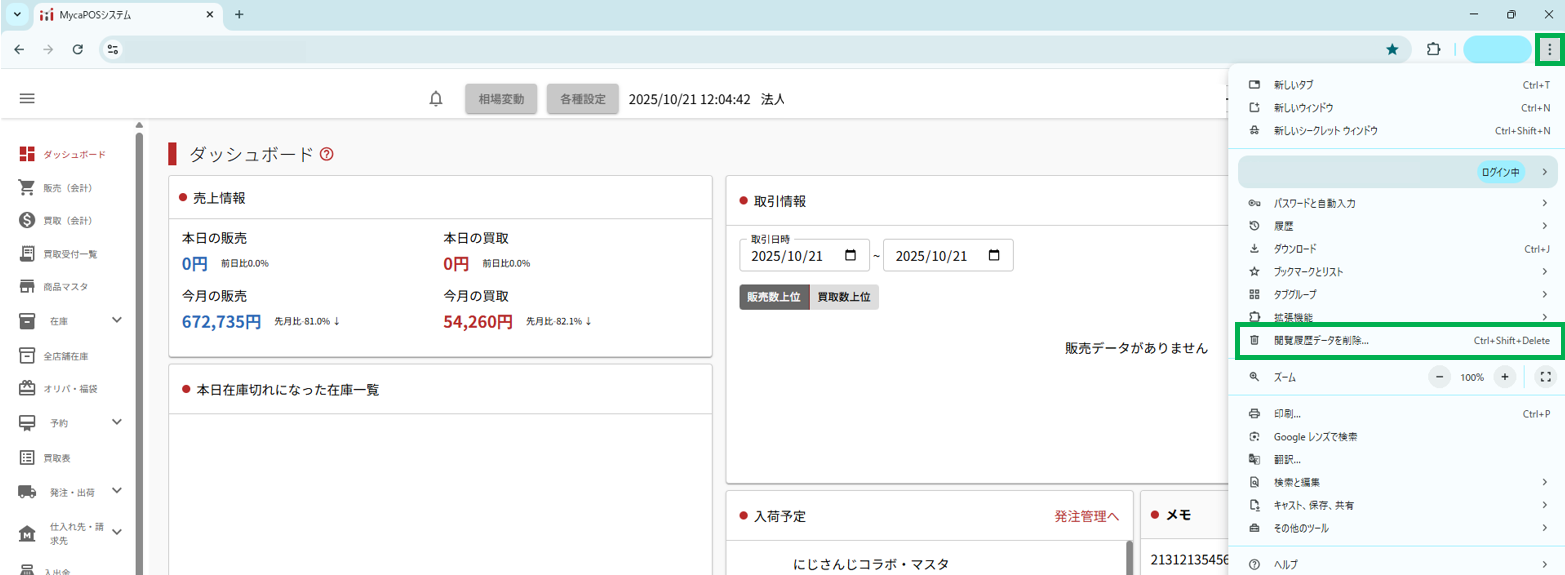Open the hamburger menu in the header
The width and height of the screenshot is (1565, 575).
pyautogui.click(x=27, y=98)
